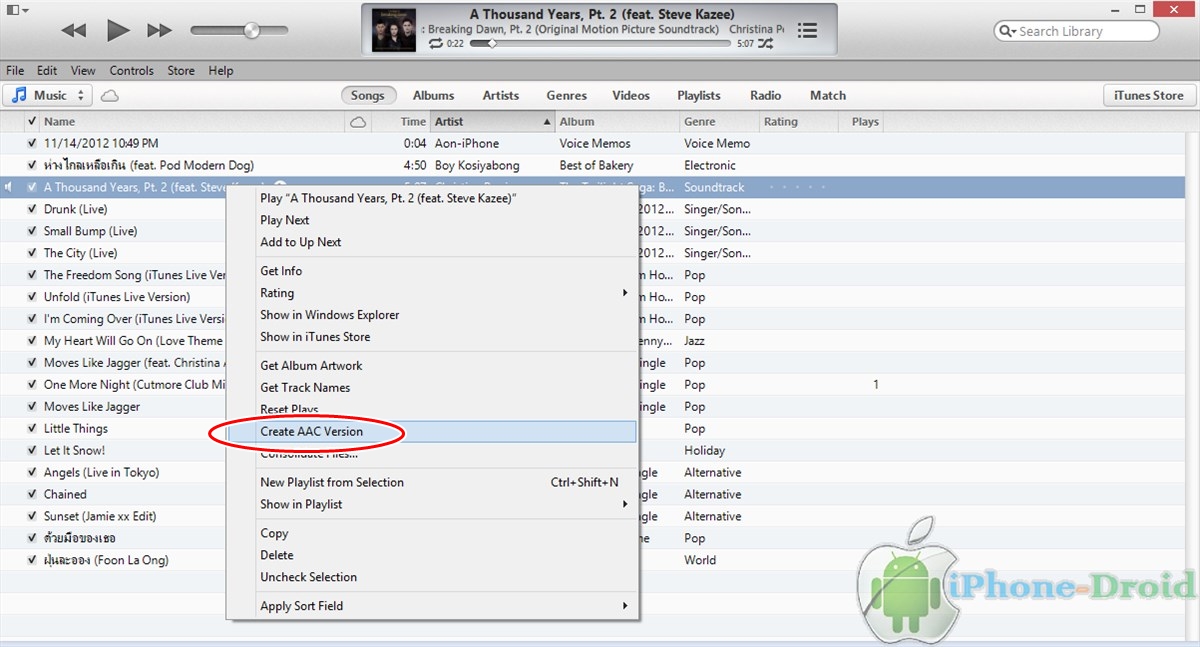Viewport: 1200px width, 647px height.
Task: Select the "Unfold (iTunes Live Version)" song row
Action: (x=115, y=297)
